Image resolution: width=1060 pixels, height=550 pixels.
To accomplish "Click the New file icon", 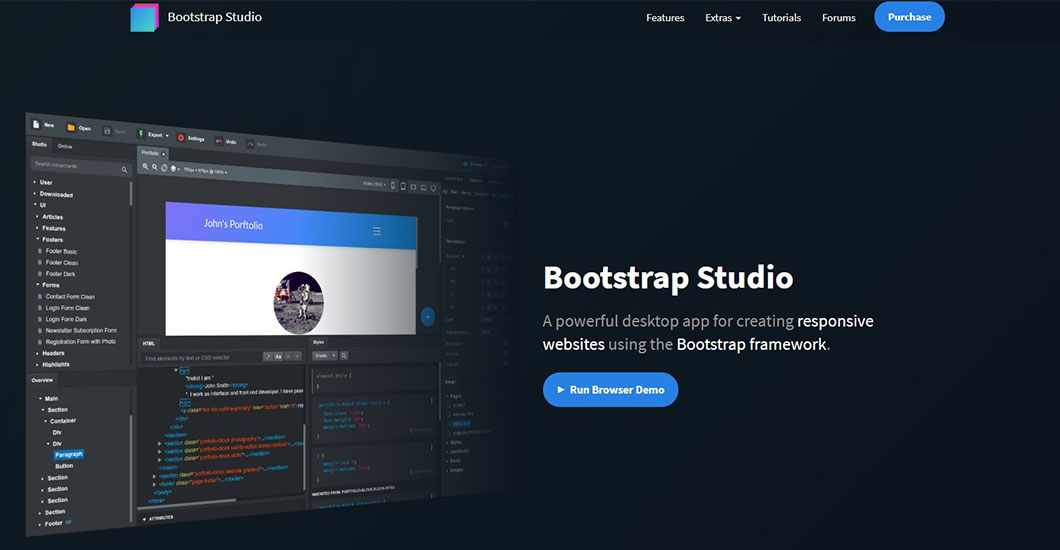I will pyautogui.click(x=35, y=125).
